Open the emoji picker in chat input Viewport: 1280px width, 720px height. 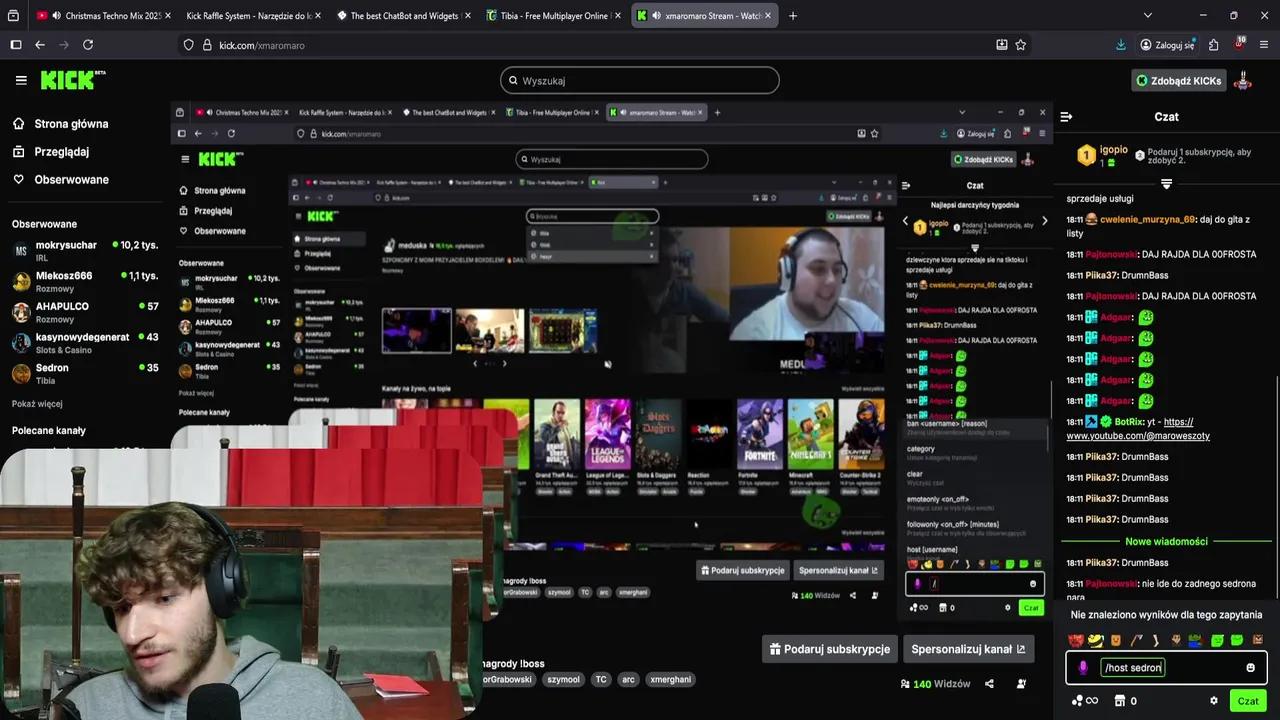click(1250, 667)
